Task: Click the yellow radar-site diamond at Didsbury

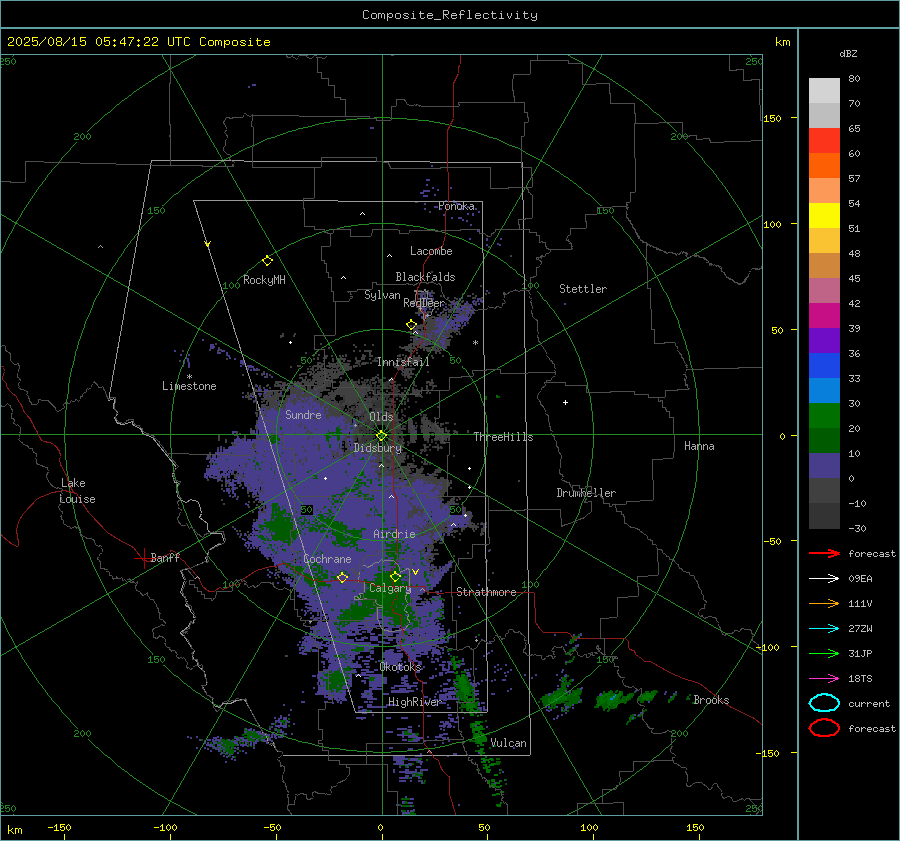Action: pos(382,436)
